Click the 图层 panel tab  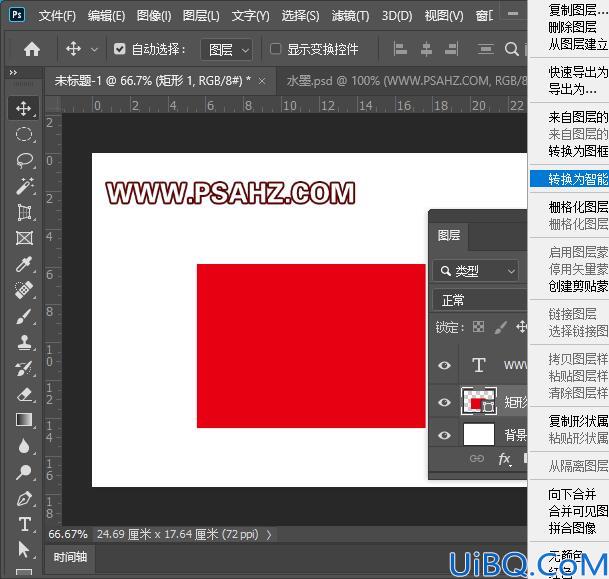point(449,235)
